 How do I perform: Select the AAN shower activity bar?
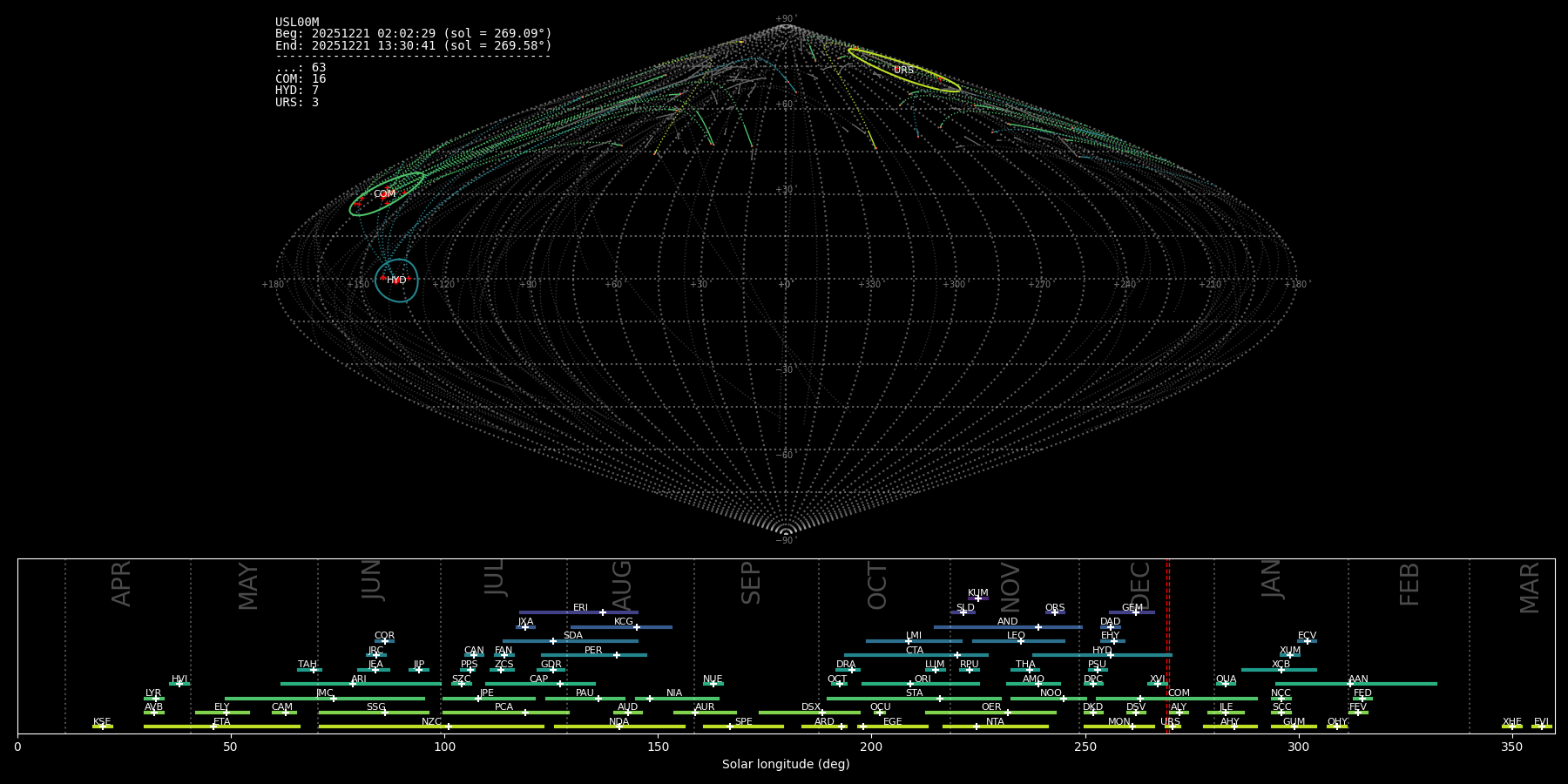[1356, 684]
